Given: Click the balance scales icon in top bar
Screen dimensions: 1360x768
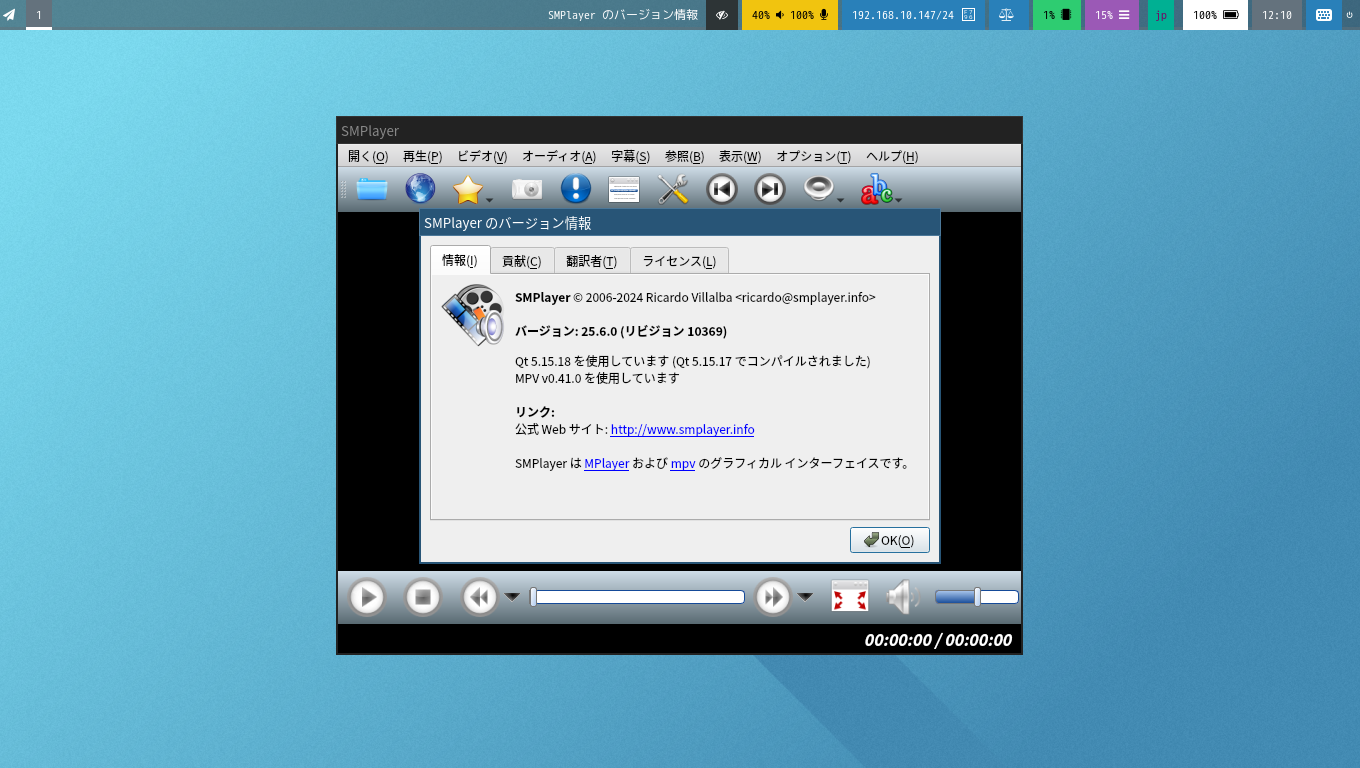Looking at the screenshot, I should [x=1006, y=15].
